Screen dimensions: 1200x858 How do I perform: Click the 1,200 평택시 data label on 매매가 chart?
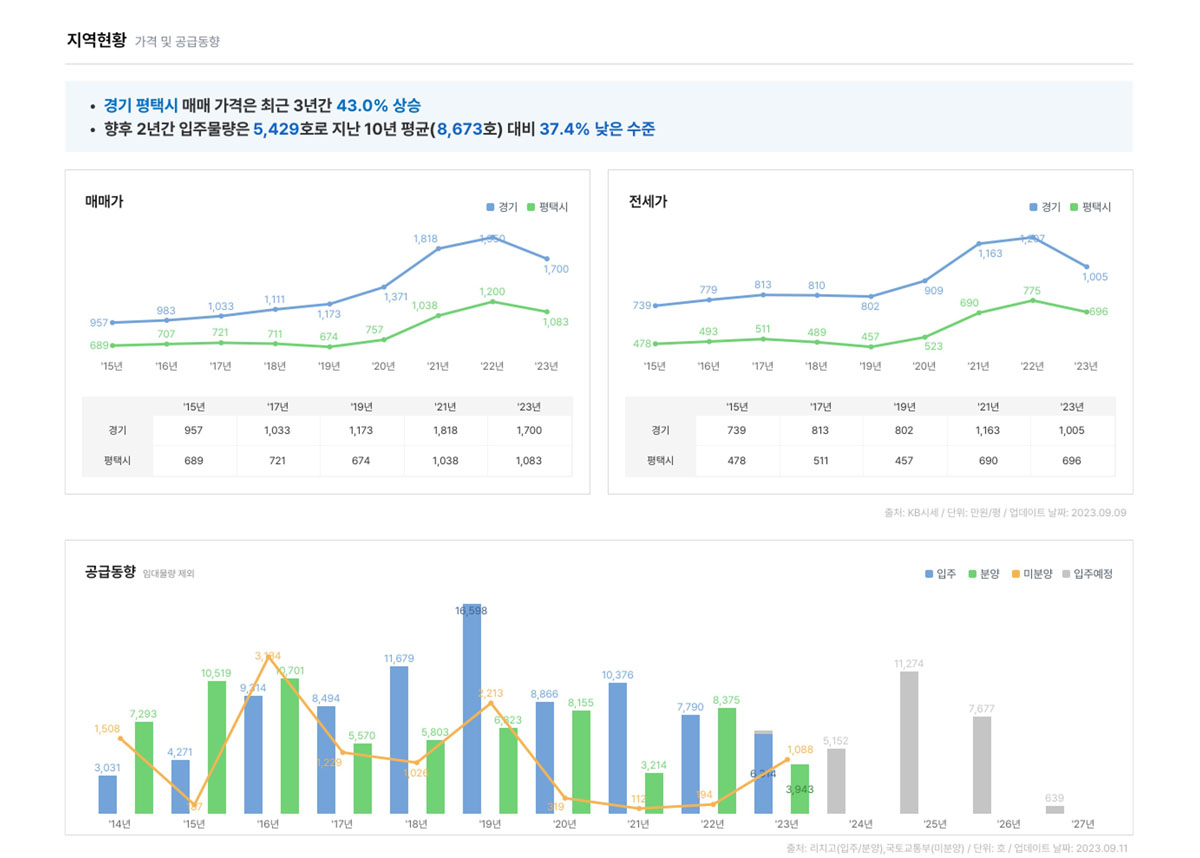tap(492, 291)
